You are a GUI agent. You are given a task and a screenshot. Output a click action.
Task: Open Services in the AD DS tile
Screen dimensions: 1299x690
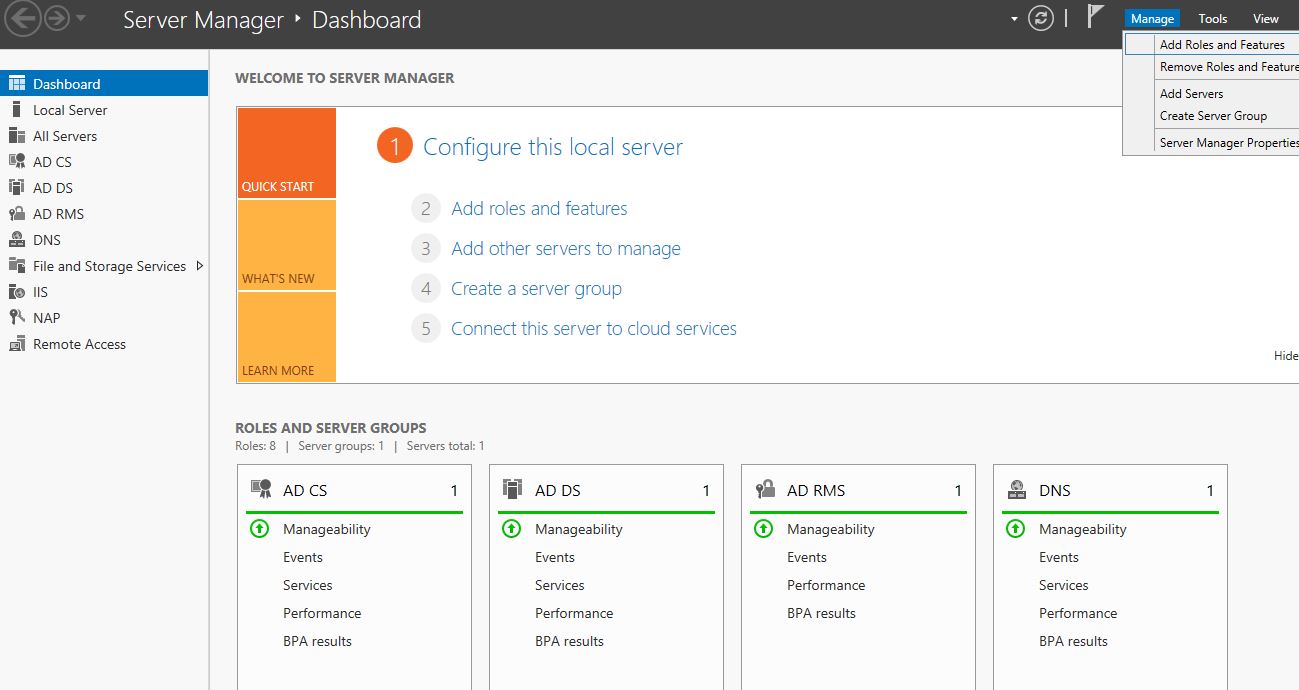[560, 585]
